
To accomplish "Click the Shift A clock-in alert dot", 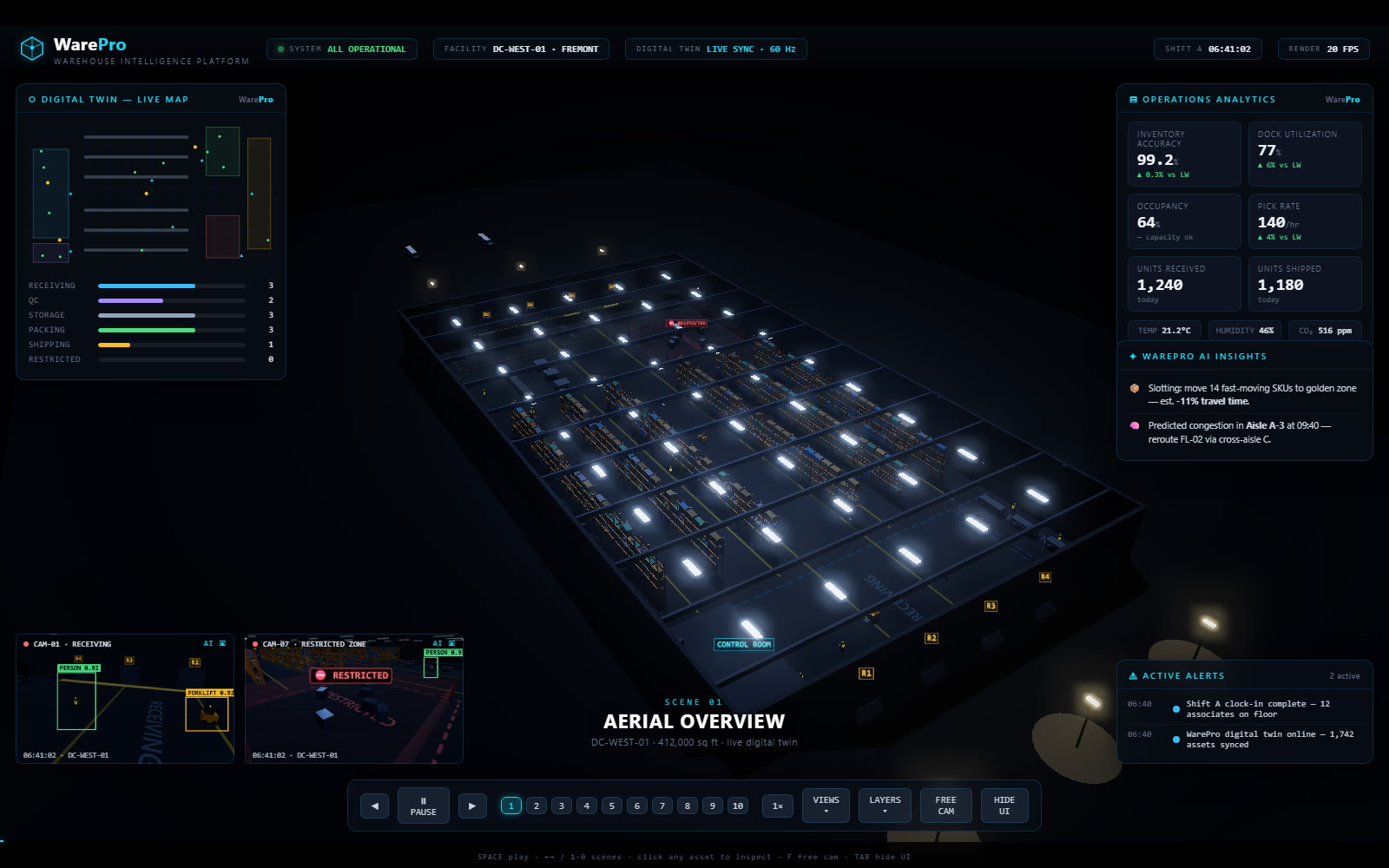I will (x=1176, y=709).
